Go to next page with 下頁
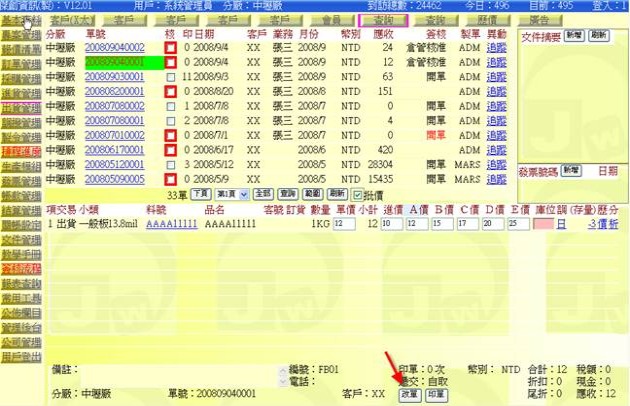The image size is (630, 406). tap(200, 194)
